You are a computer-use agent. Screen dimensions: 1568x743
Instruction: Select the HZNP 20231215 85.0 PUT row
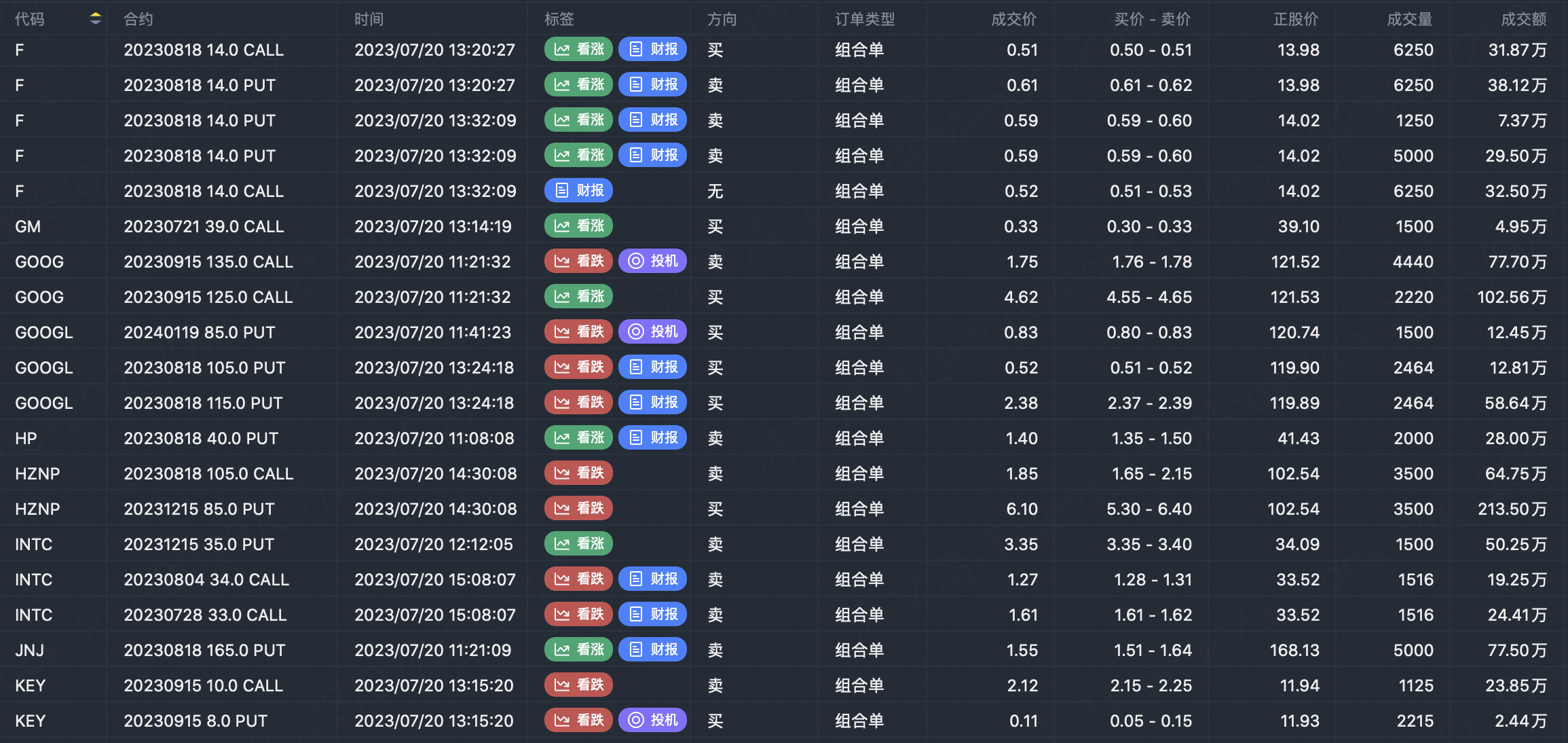[x=199, y=509]
